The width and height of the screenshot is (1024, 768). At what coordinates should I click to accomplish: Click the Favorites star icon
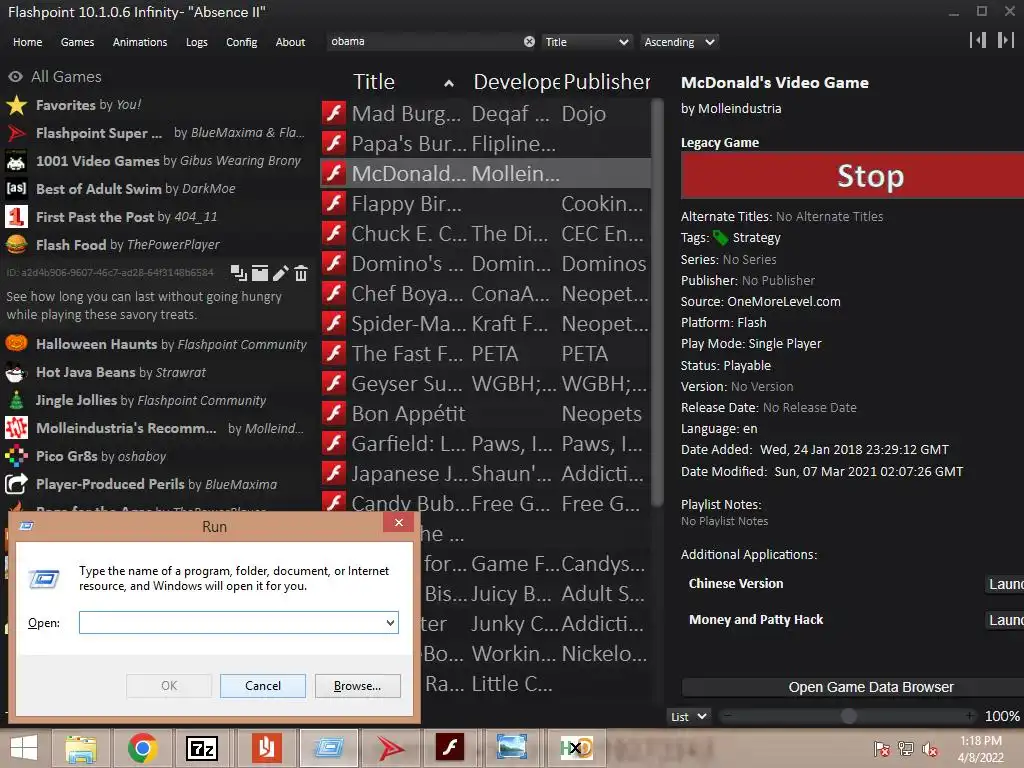16,105
